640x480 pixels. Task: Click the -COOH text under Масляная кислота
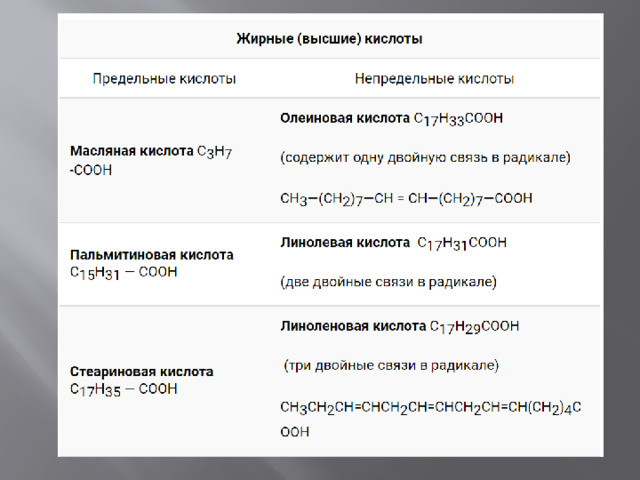point(91,170)
